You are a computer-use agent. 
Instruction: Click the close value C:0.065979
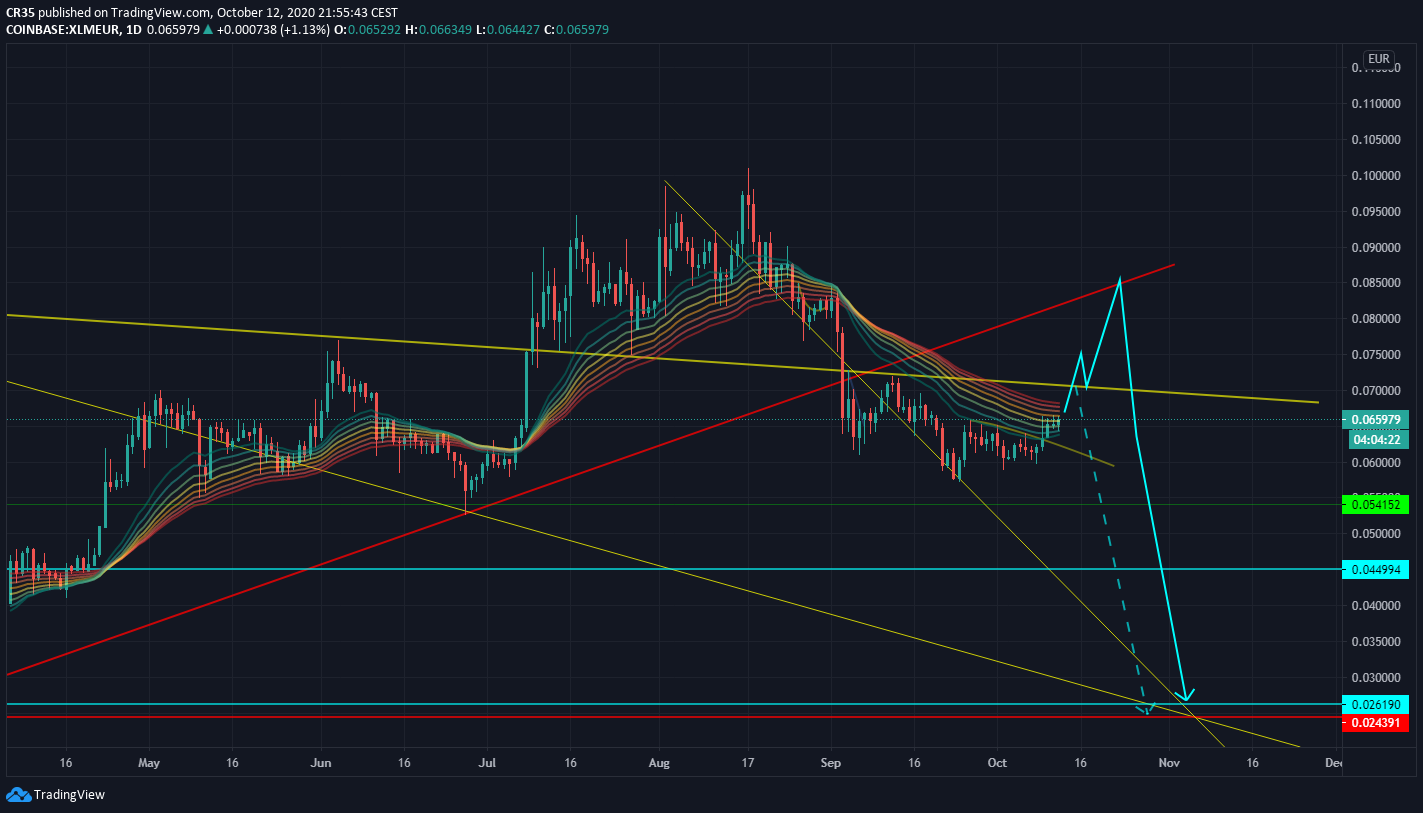(576, 30)
